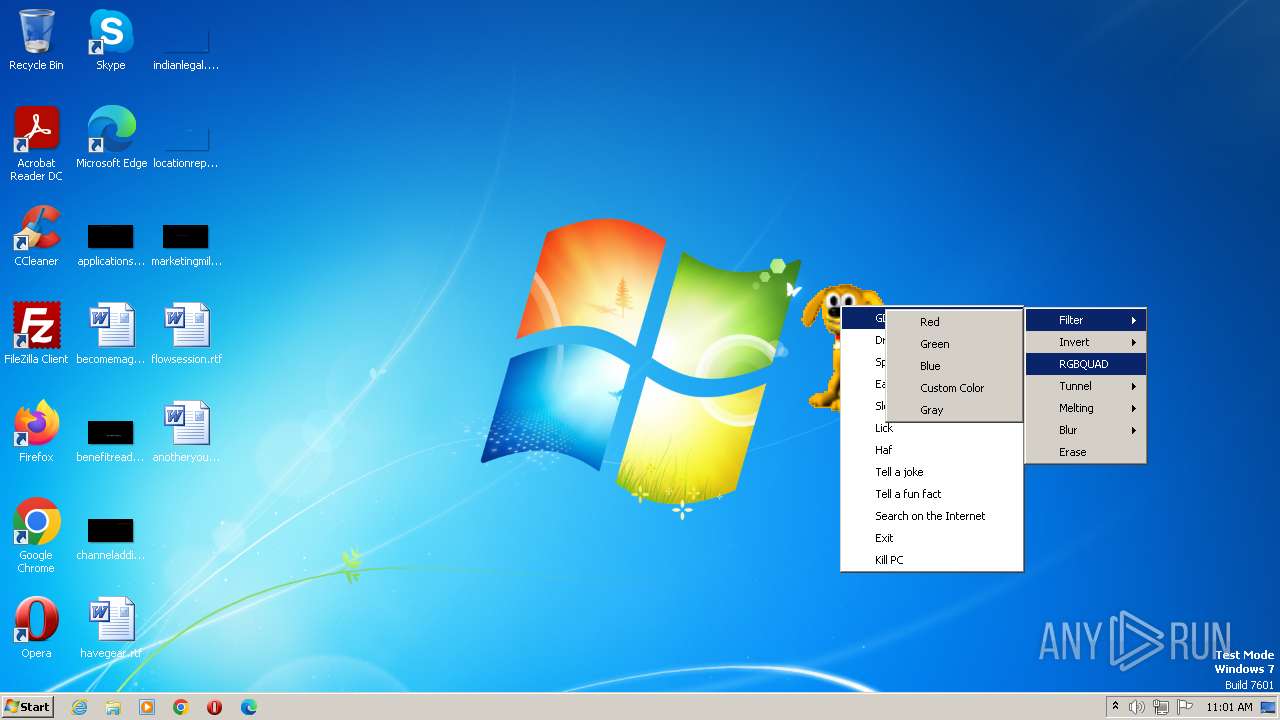Show hidden tray icons arrow
Image resolution: width=1280 pixels, height=720 pixels.
pos(1115,706)
